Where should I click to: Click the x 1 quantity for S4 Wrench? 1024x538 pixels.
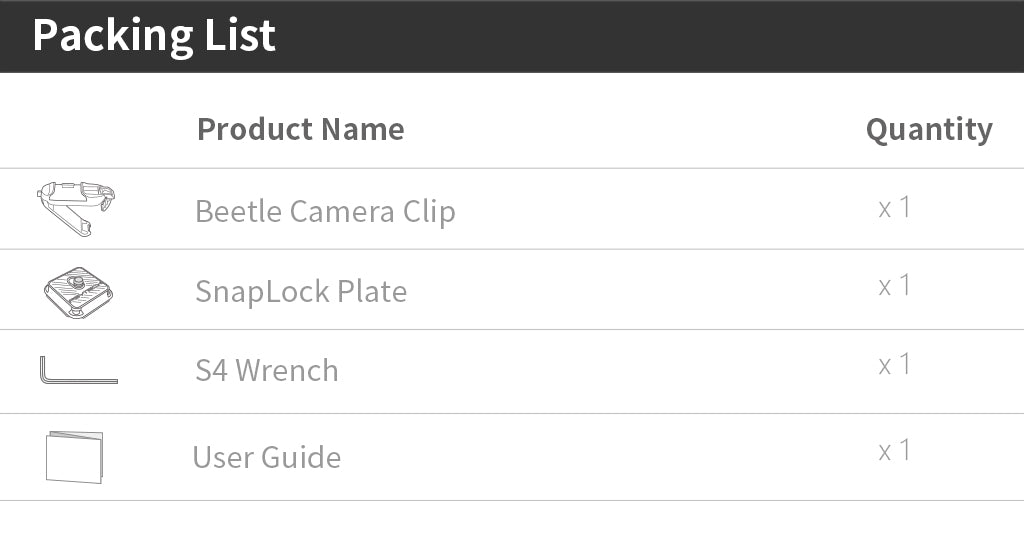pos(895,365)
